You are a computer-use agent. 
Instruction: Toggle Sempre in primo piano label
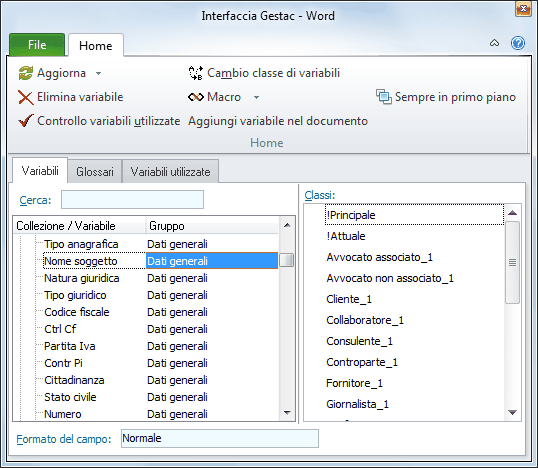tap(455, 97)
